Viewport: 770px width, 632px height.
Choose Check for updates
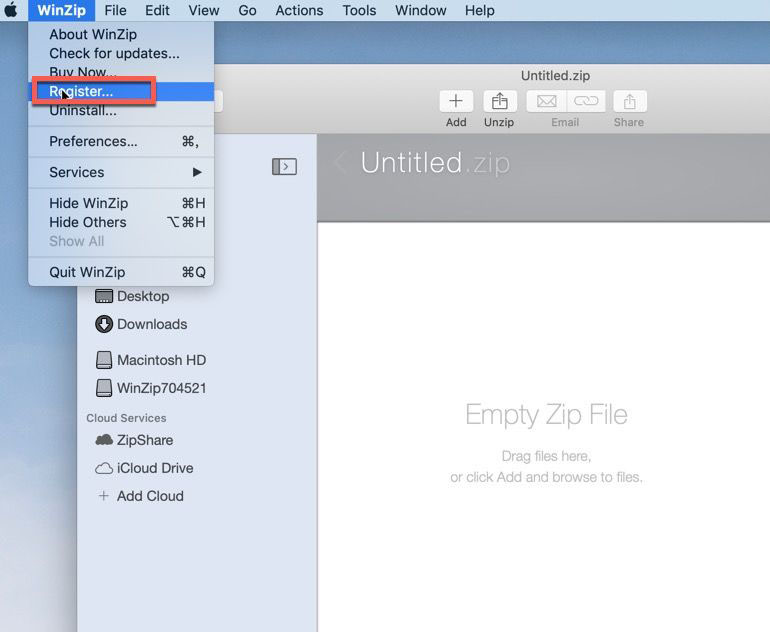[121, 53]
